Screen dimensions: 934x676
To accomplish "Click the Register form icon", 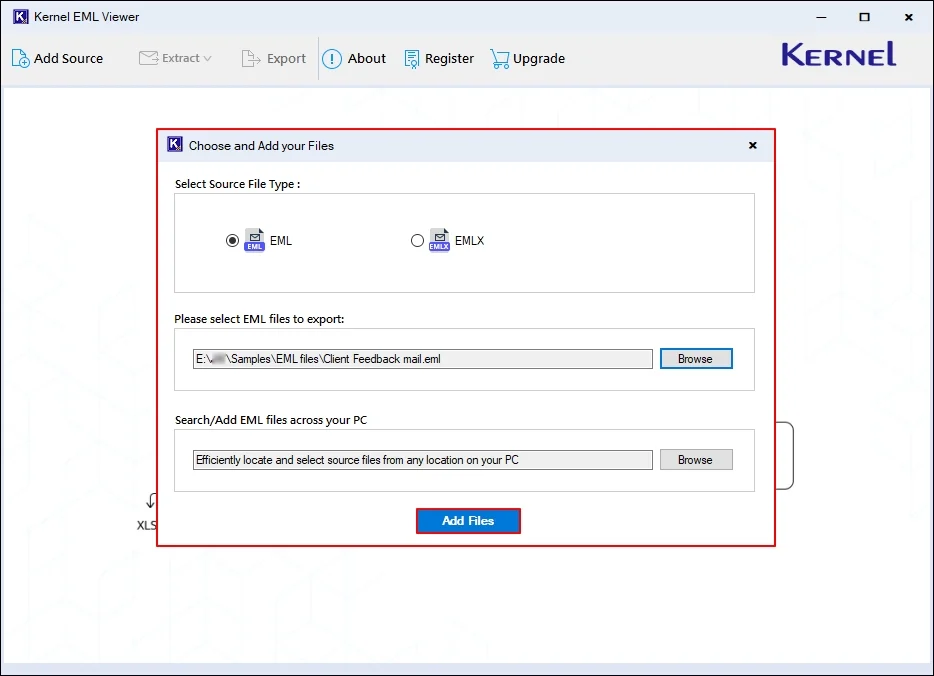I will click(412, 59).
